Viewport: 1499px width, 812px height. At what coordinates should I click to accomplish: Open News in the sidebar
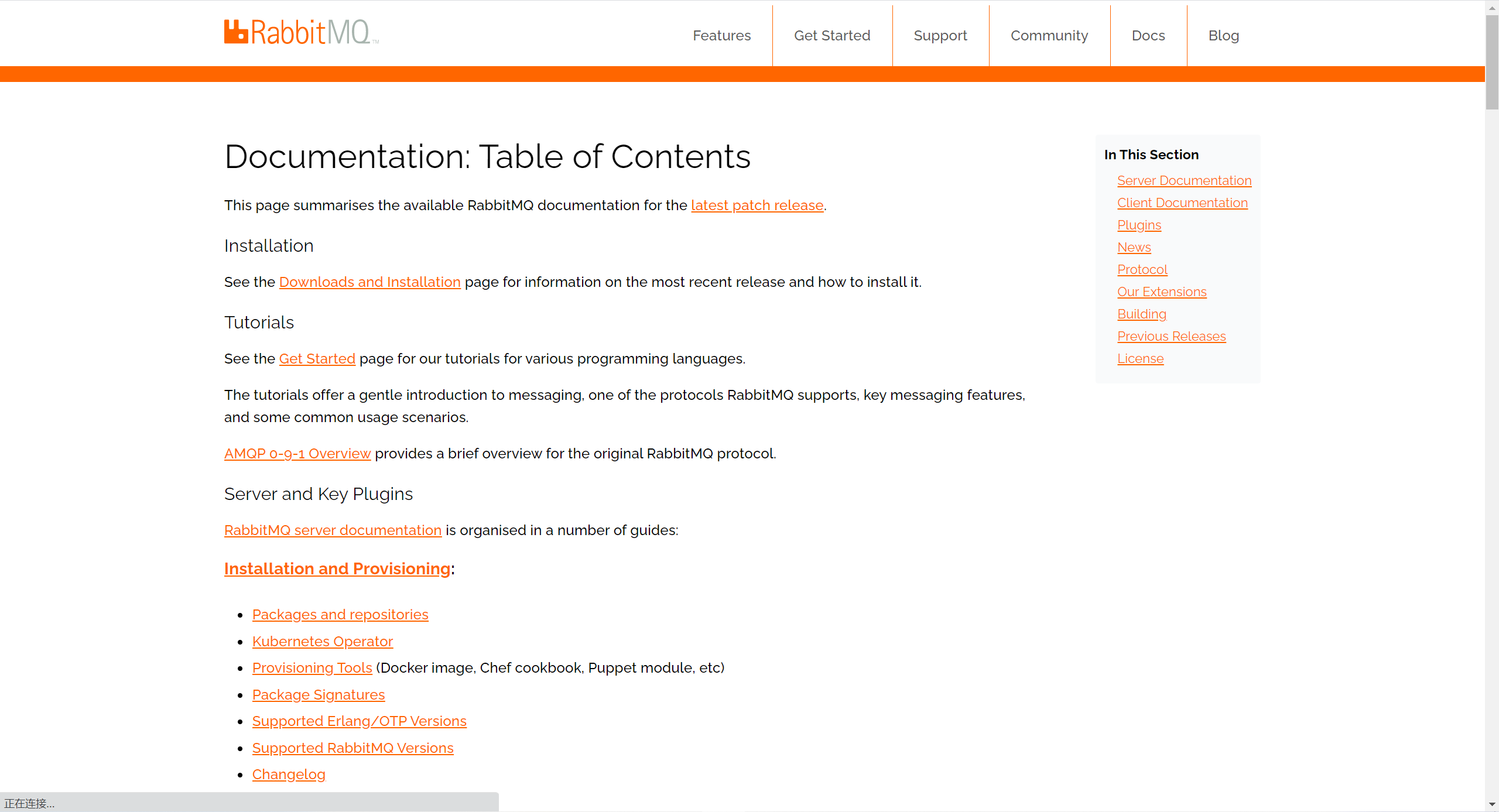coord(1134,248)
